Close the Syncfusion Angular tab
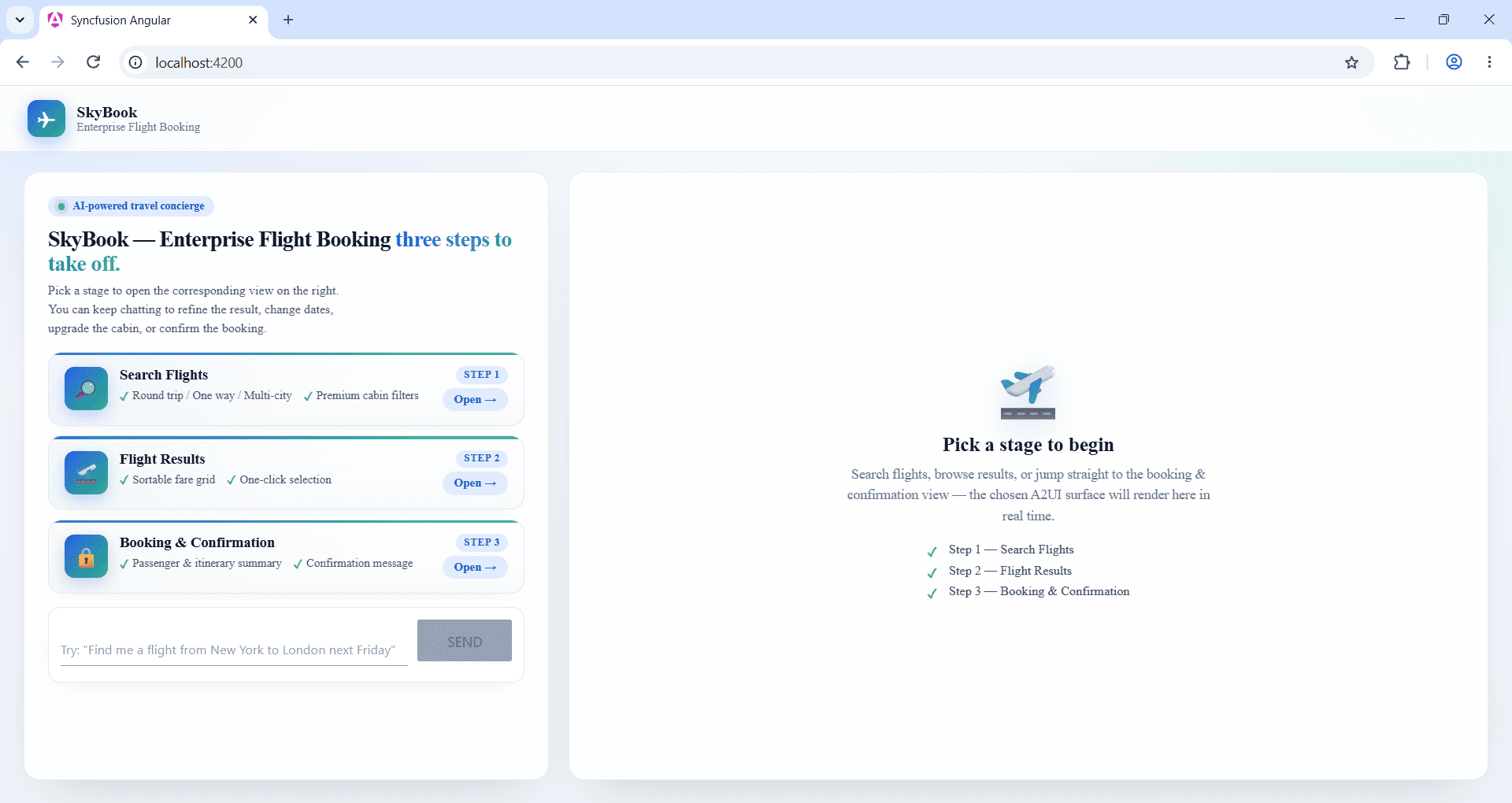Screen dimensions: 1512x803 pyautogui.click(x=253, y=20)
